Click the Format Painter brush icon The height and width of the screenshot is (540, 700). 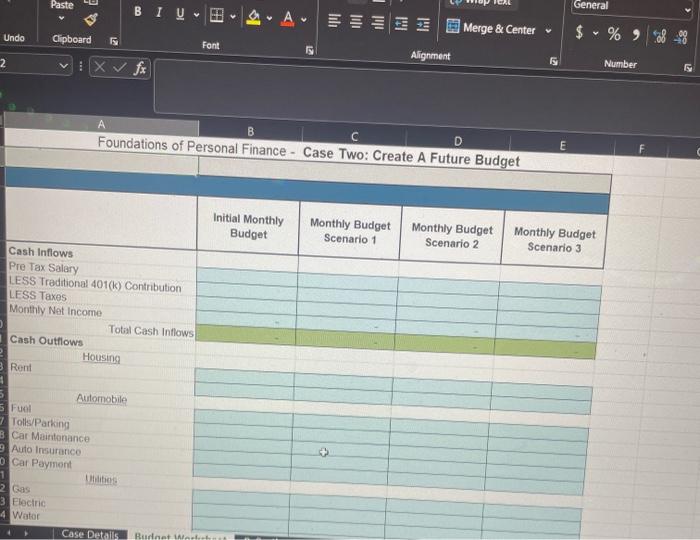pos(91,19)
